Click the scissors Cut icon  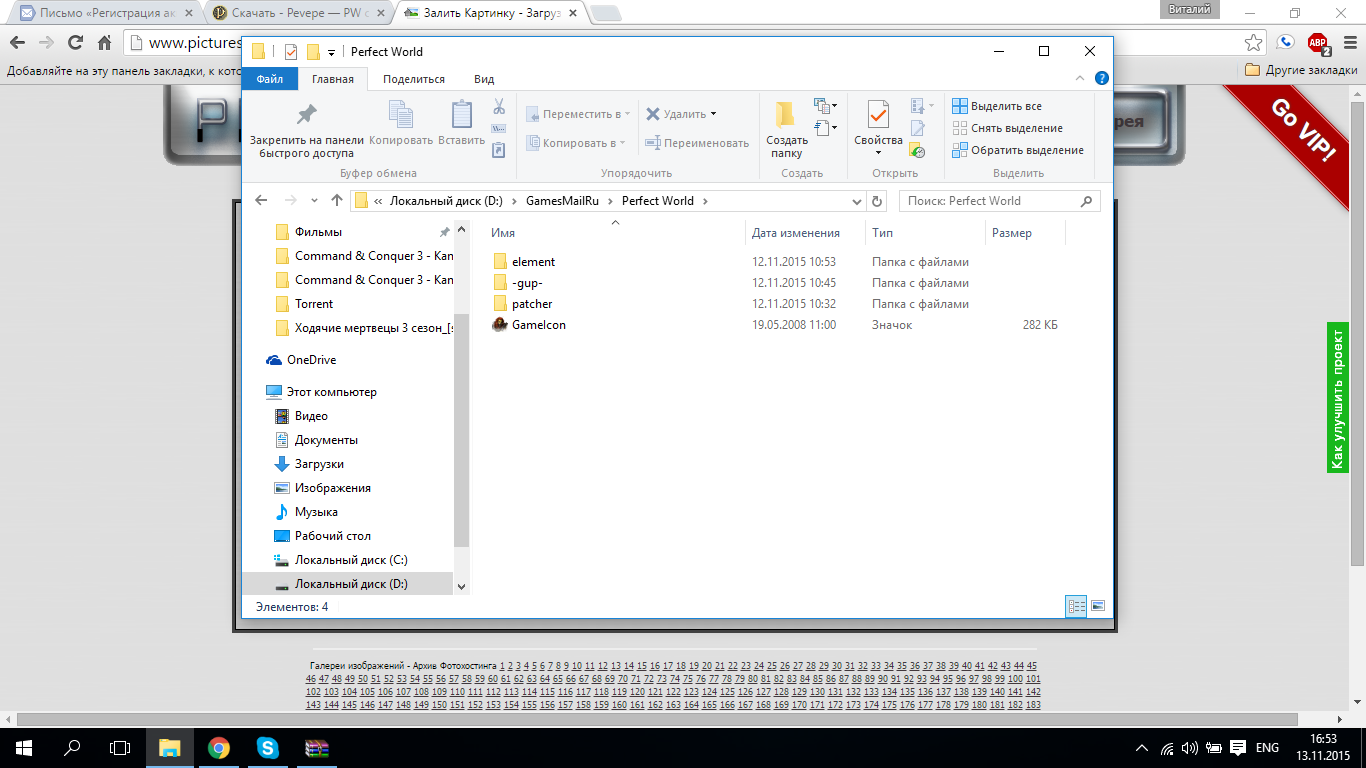499,106
